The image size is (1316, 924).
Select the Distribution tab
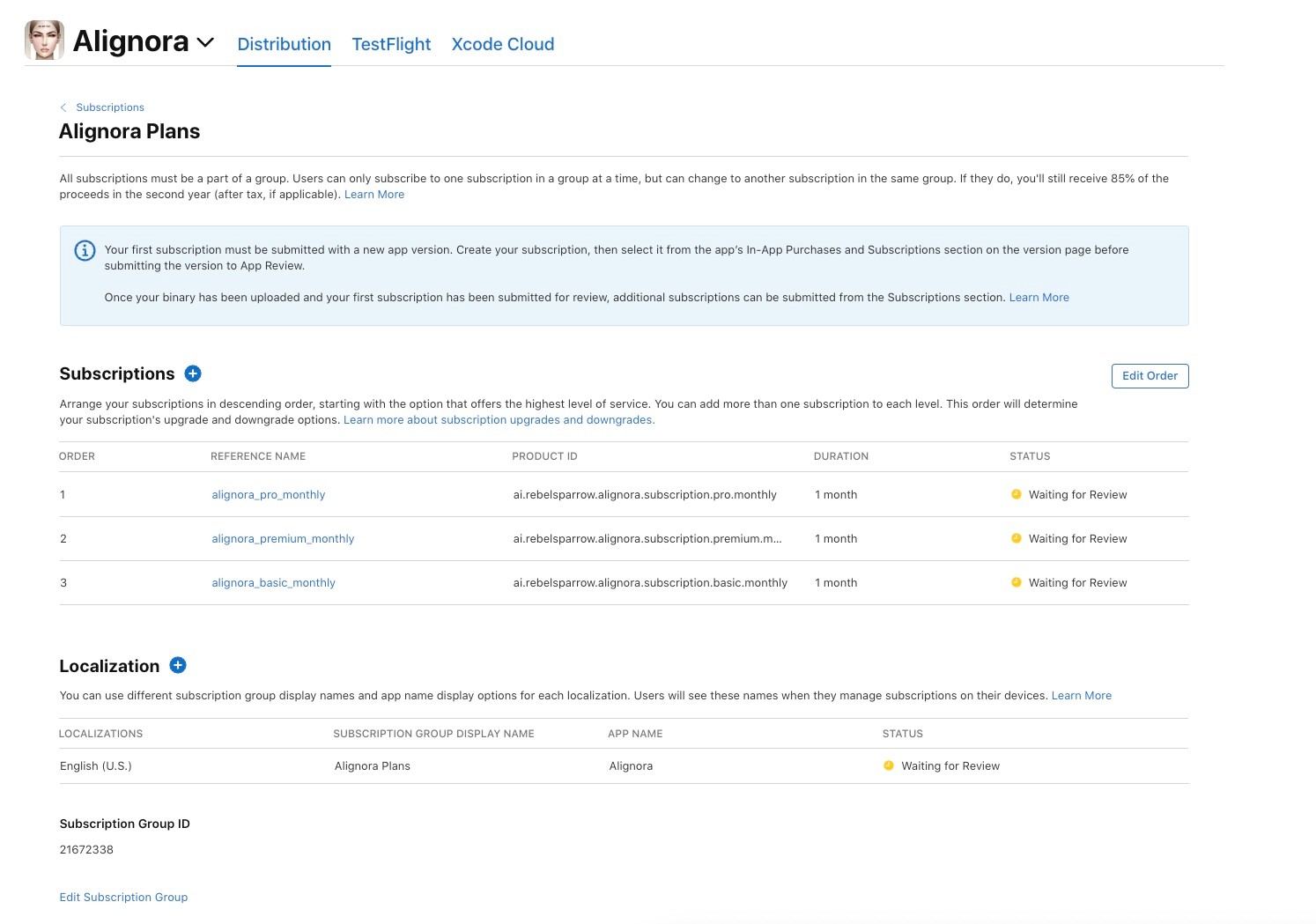(284, 44)
